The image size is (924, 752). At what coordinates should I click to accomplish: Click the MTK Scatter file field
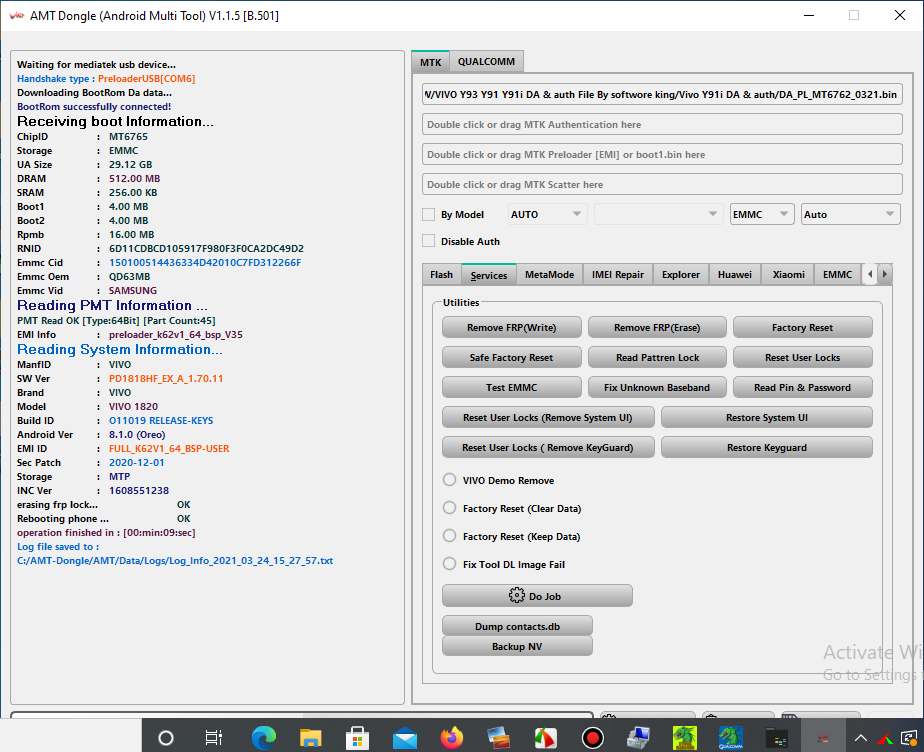click(x=662, y=184)
